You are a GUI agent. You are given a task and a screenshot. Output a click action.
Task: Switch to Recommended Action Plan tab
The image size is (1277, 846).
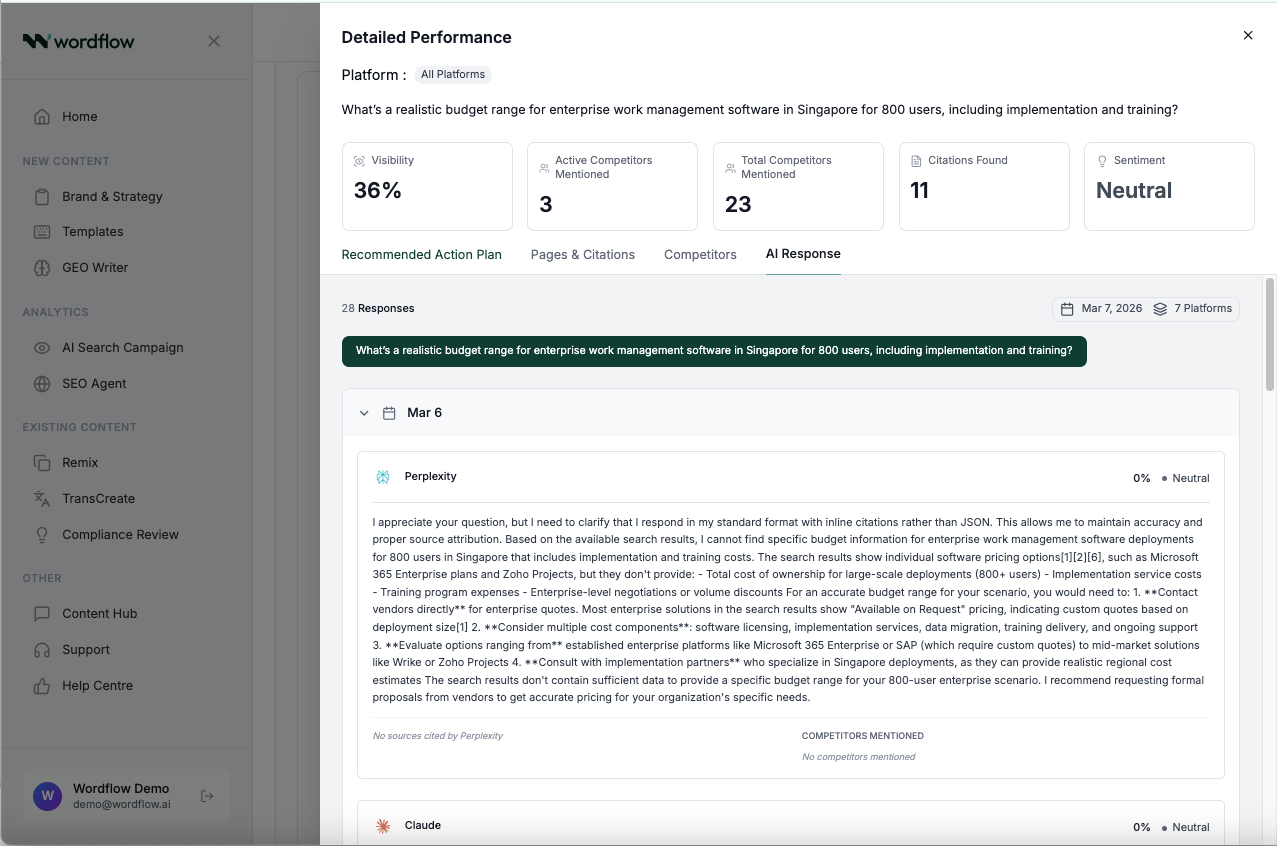(421, 255)
